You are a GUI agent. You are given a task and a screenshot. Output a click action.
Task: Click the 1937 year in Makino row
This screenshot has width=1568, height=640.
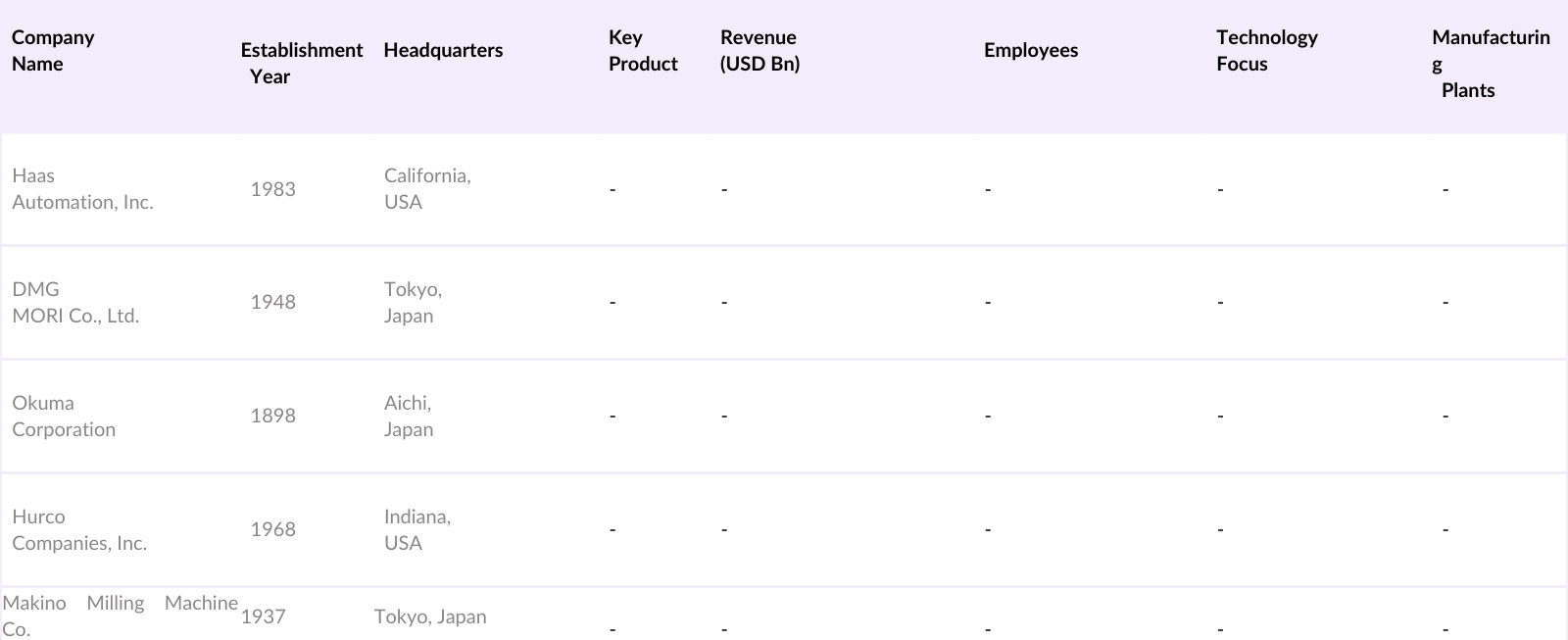click(263, 616)
